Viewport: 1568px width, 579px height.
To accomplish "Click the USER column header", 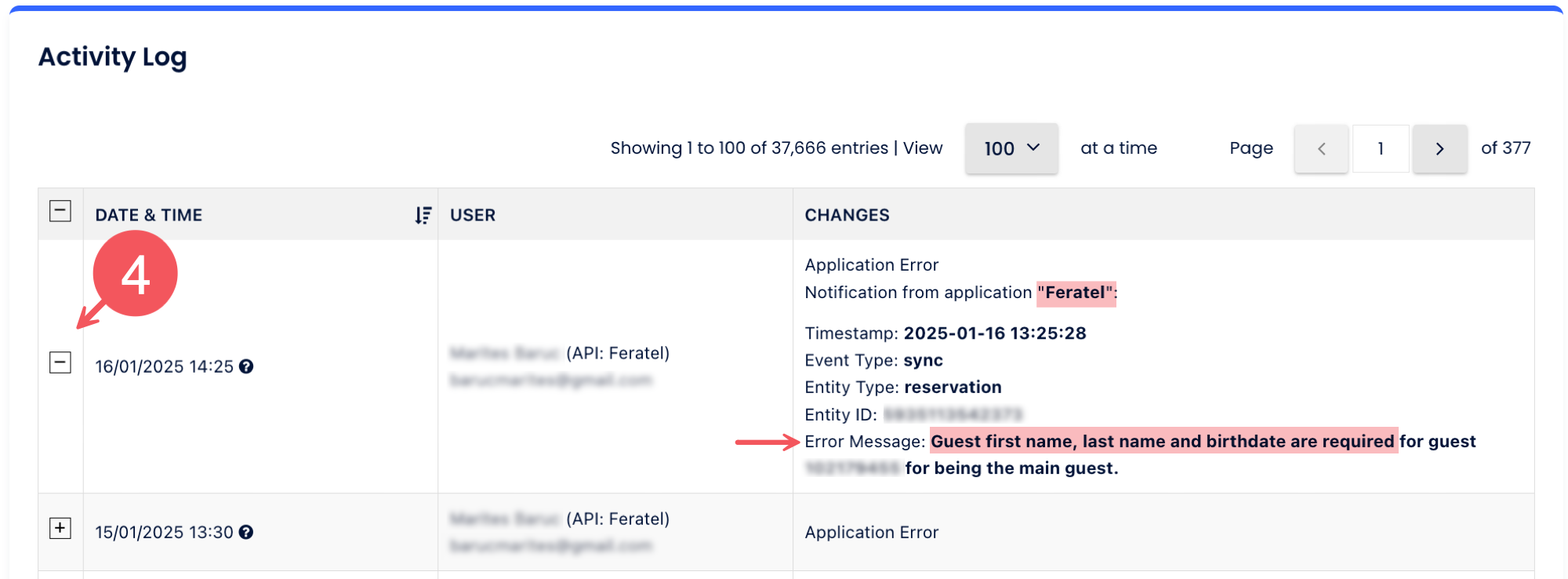I will [x=473, y=215].
